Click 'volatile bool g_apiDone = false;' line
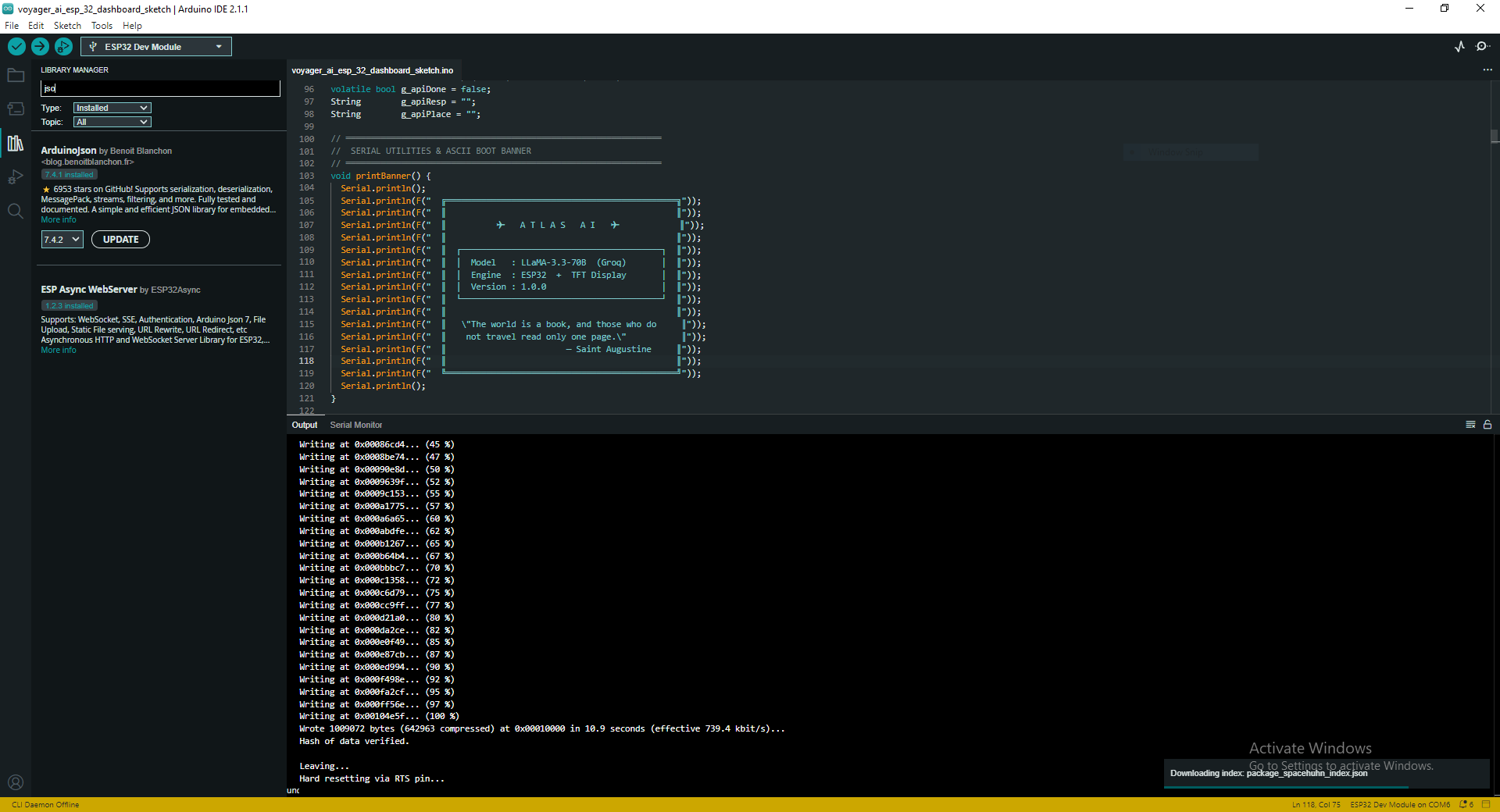 411,90
